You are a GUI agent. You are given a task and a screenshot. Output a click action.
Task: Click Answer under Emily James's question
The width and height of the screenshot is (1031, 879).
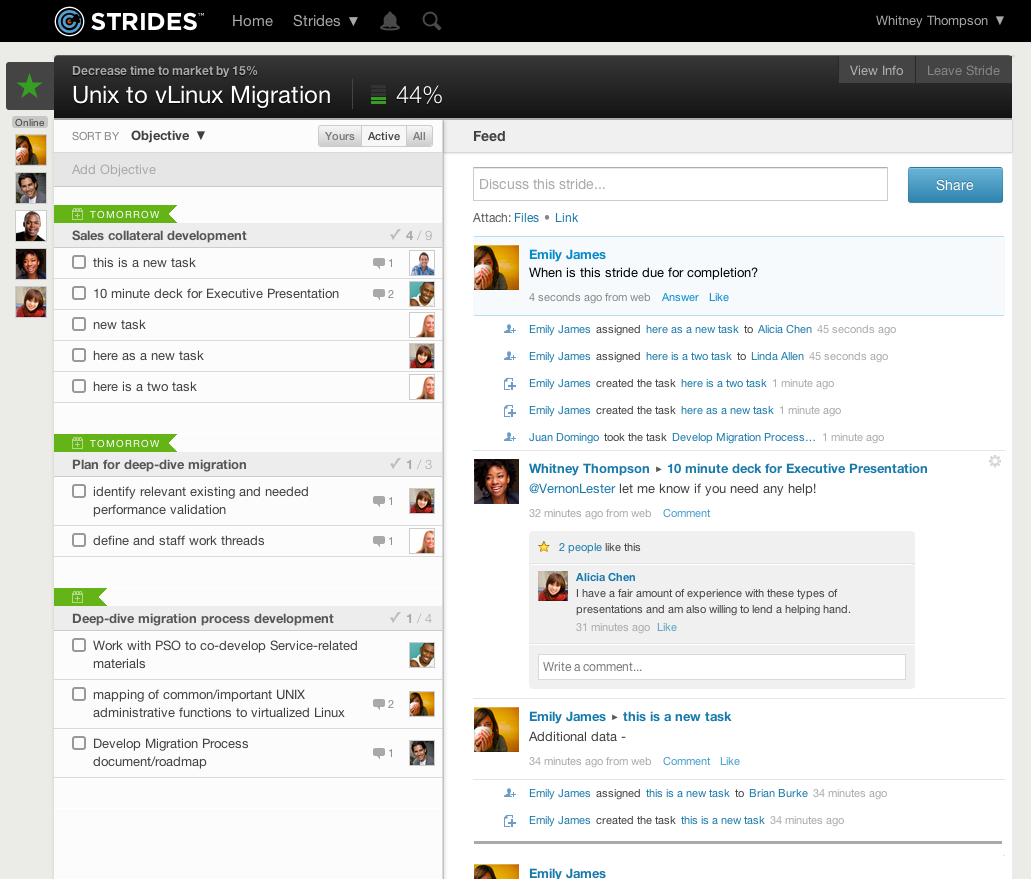[680, 297]
